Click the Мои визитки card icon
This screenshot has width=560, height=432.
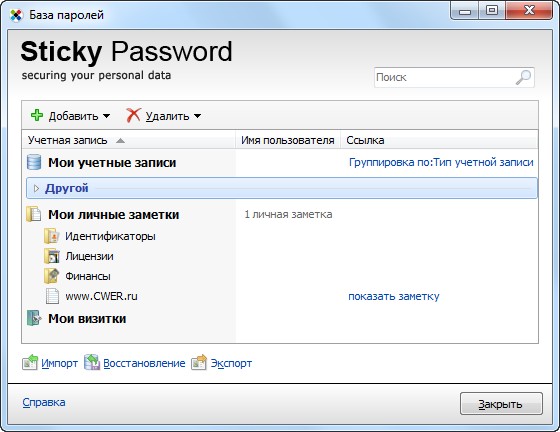click(x=34, y=318)
